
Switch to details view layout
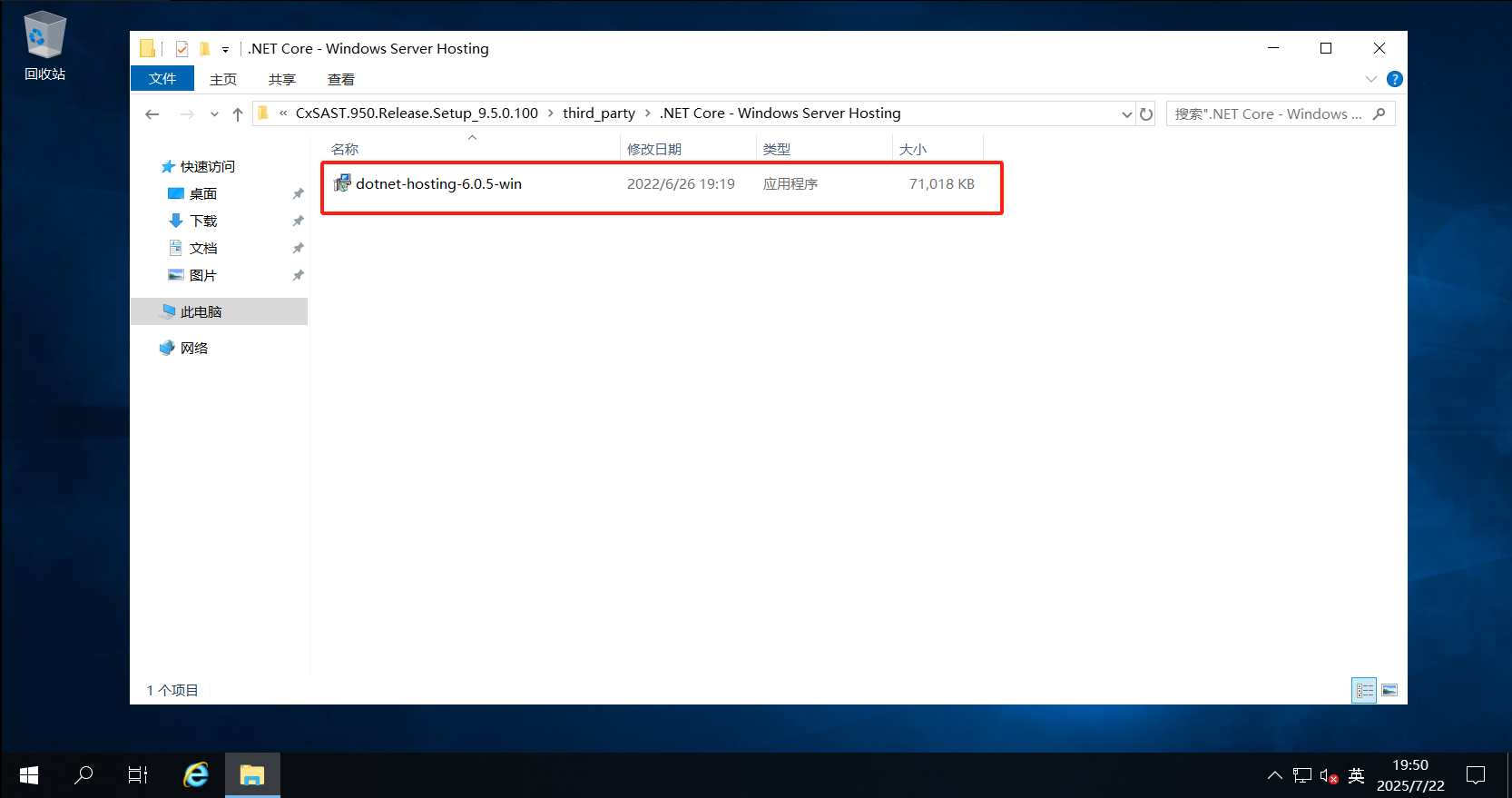pyautogui.click(x=1364, y=691)
